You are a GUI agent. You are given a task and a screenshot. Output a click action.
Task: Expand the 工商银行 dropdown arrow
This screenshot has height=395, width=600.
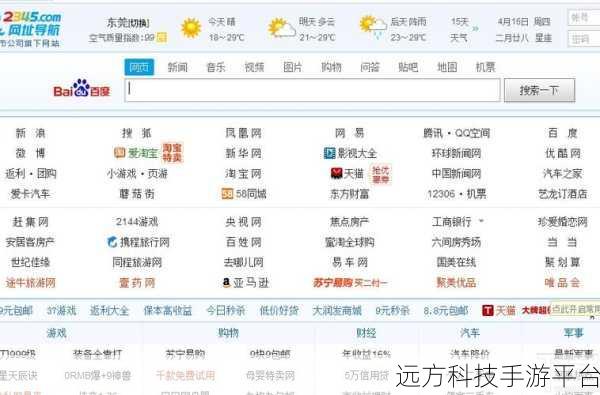coord(481,221)
